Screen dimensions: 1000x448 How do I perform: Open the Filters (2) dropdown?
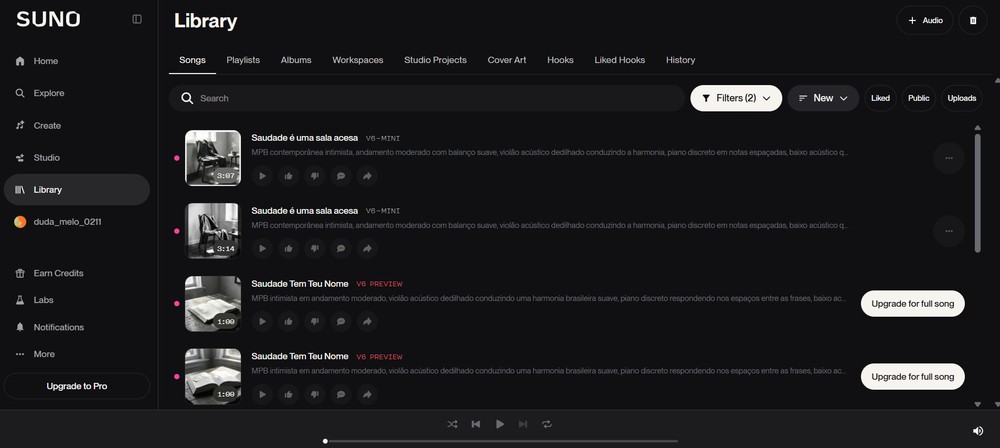pos(736,98)
